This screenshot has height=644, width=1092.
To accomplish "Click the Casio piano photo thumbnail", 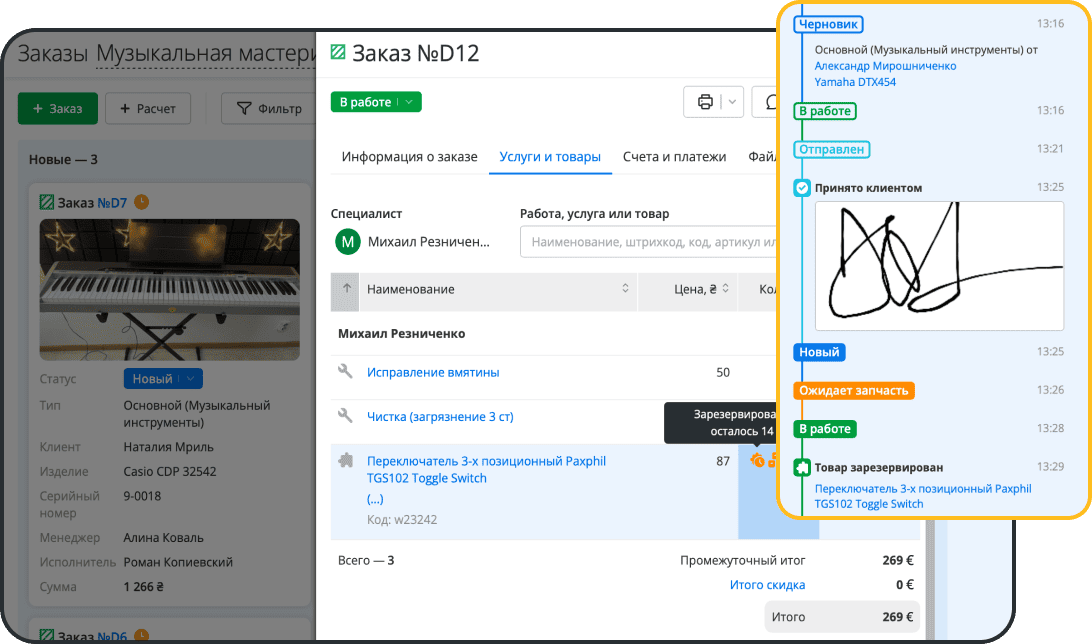I will tap(169, 290).
